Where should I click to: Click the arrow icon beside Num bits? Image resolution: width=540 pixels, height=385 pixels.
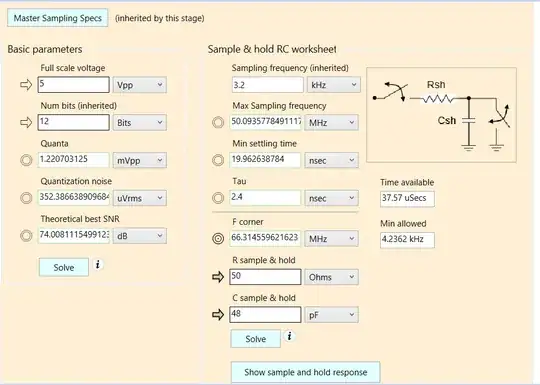coord(26,122)
